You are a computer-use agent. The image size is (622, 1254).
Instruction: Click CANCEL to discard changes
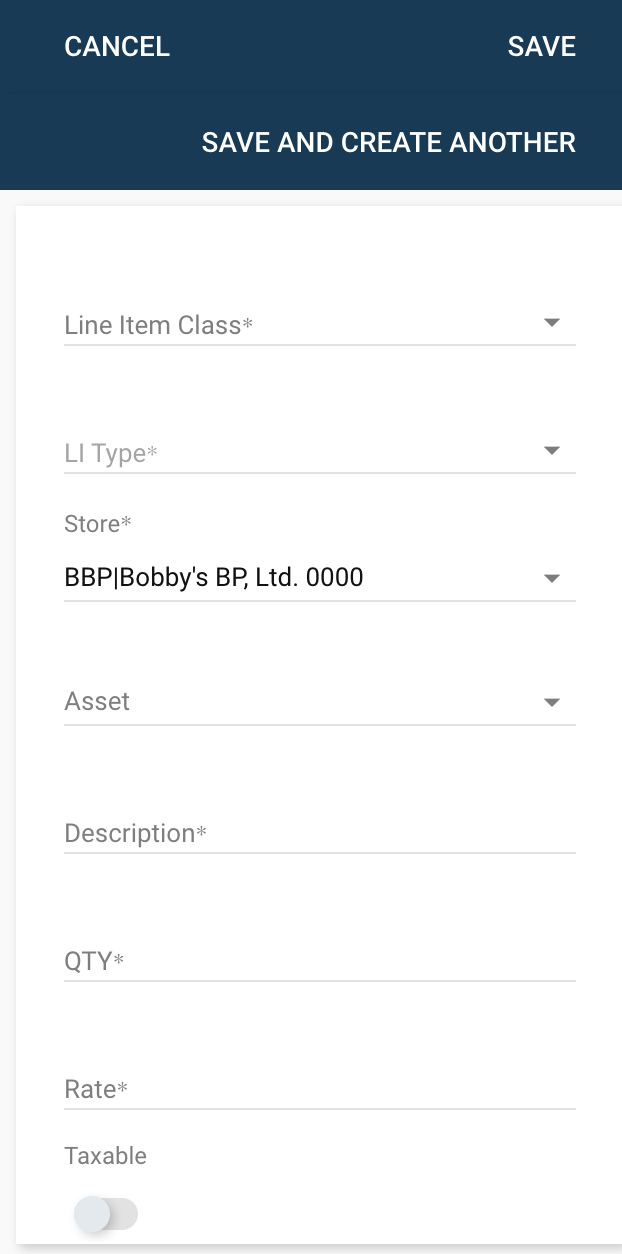[x=117, y=46]
